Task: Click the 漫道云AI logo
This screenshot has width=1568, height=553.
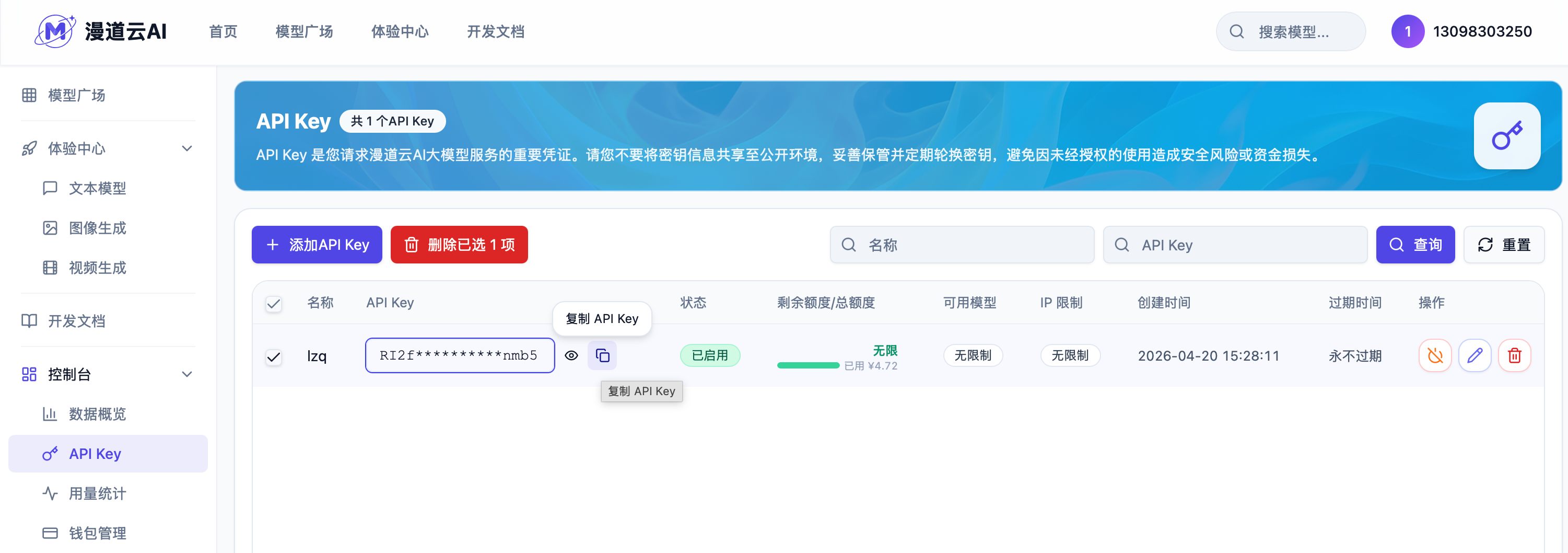Action: [101, 31]
